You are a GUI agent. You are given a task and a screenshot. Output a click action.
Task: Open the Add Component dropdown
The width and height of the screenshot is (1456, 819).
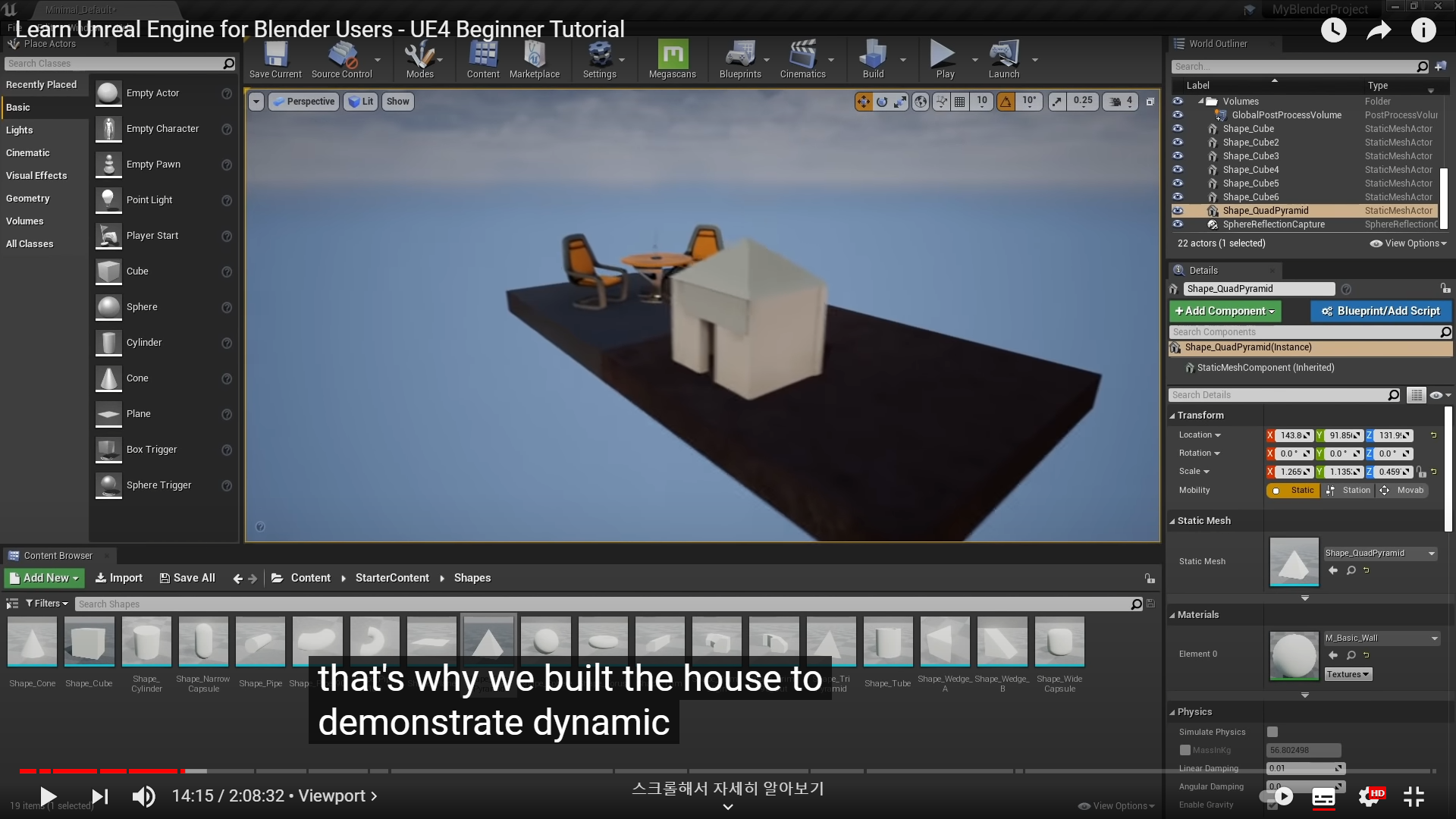[1224, 311]
